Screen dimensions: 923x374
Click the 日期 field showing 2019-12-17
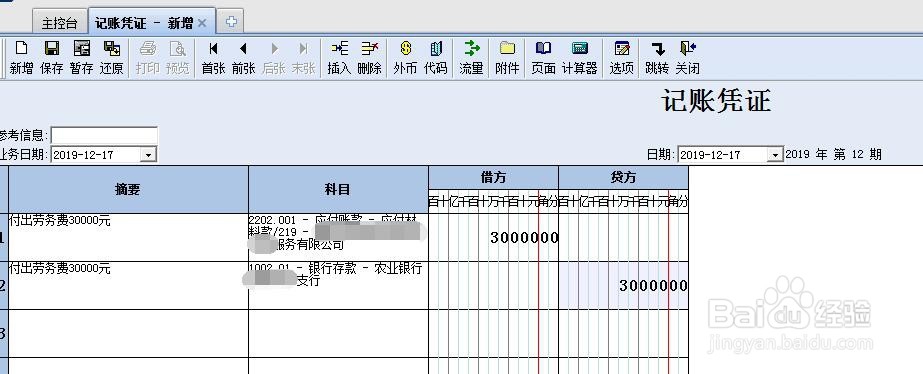[x=724, y=155]
